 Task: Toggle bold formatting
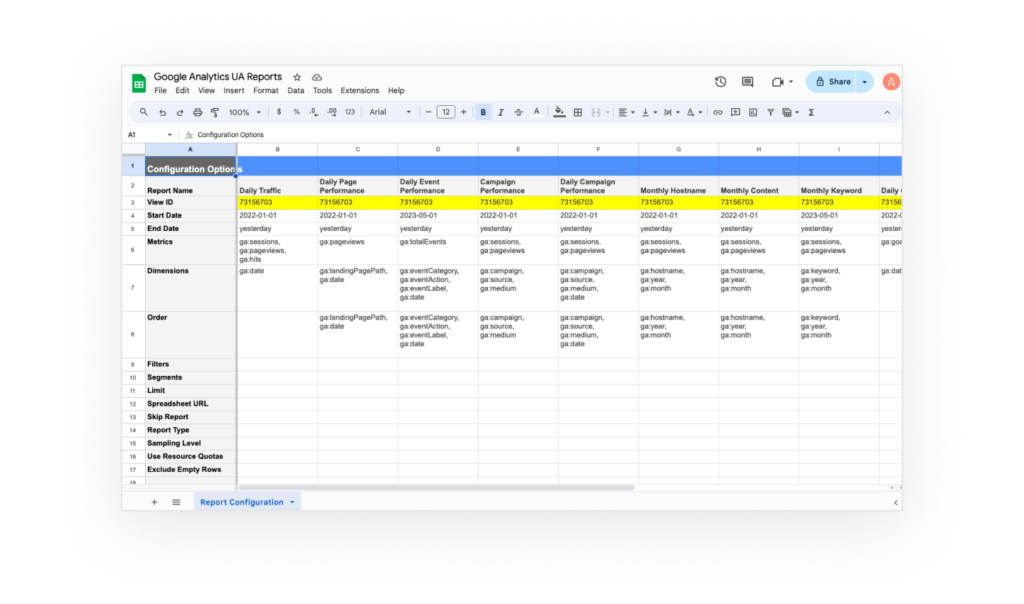pos(483,112)
